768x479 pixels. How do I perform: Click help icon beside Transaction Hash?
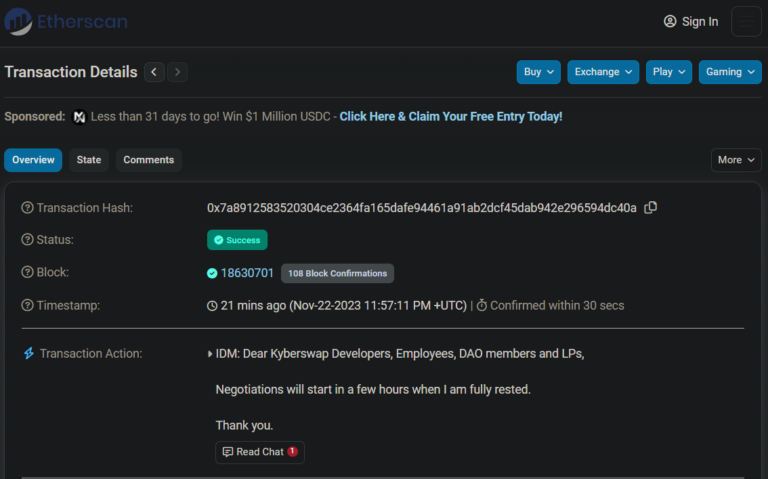click(x=27, y=208)
